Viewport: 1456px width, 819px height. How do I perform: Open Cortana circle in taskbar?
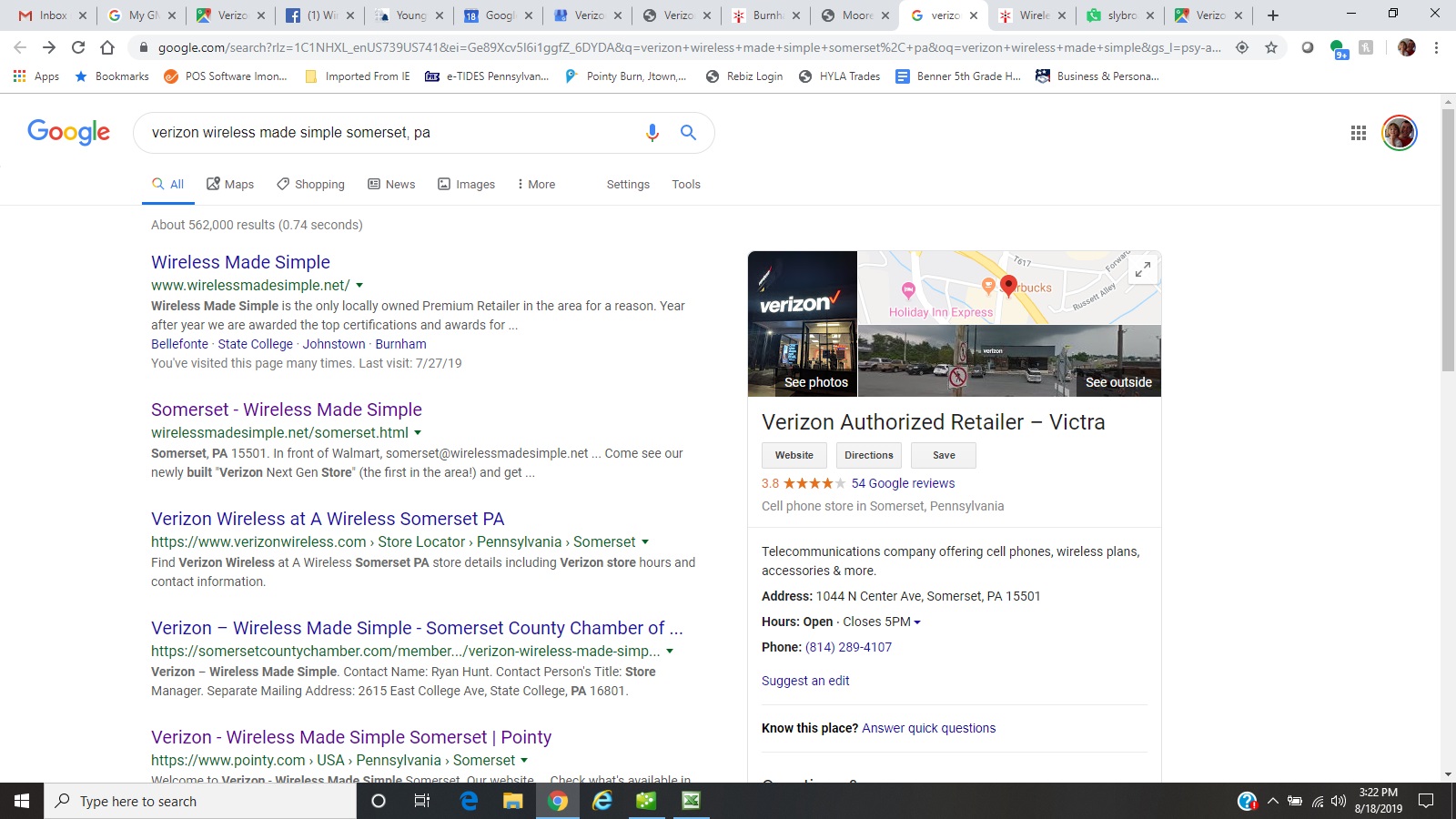click(379, 801)
